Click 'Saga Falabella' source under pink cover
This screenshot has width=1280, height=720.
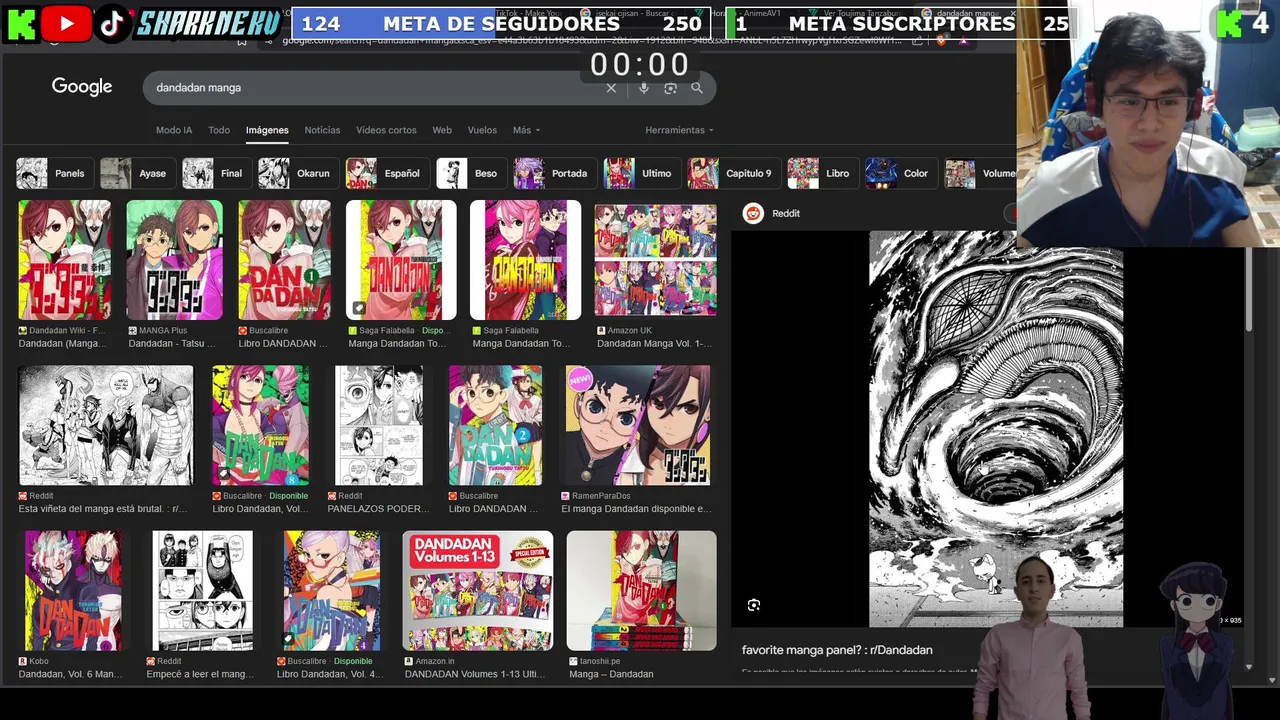pos(511,330)
